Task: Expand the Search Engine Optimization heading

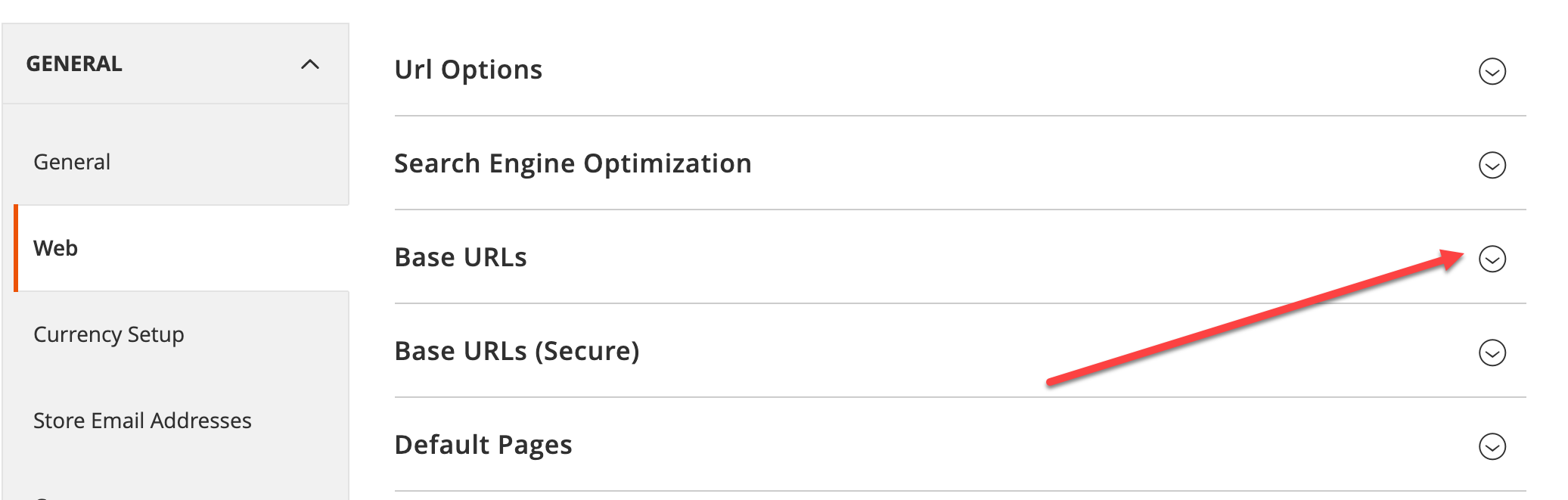Action: [x=573, y=163]
